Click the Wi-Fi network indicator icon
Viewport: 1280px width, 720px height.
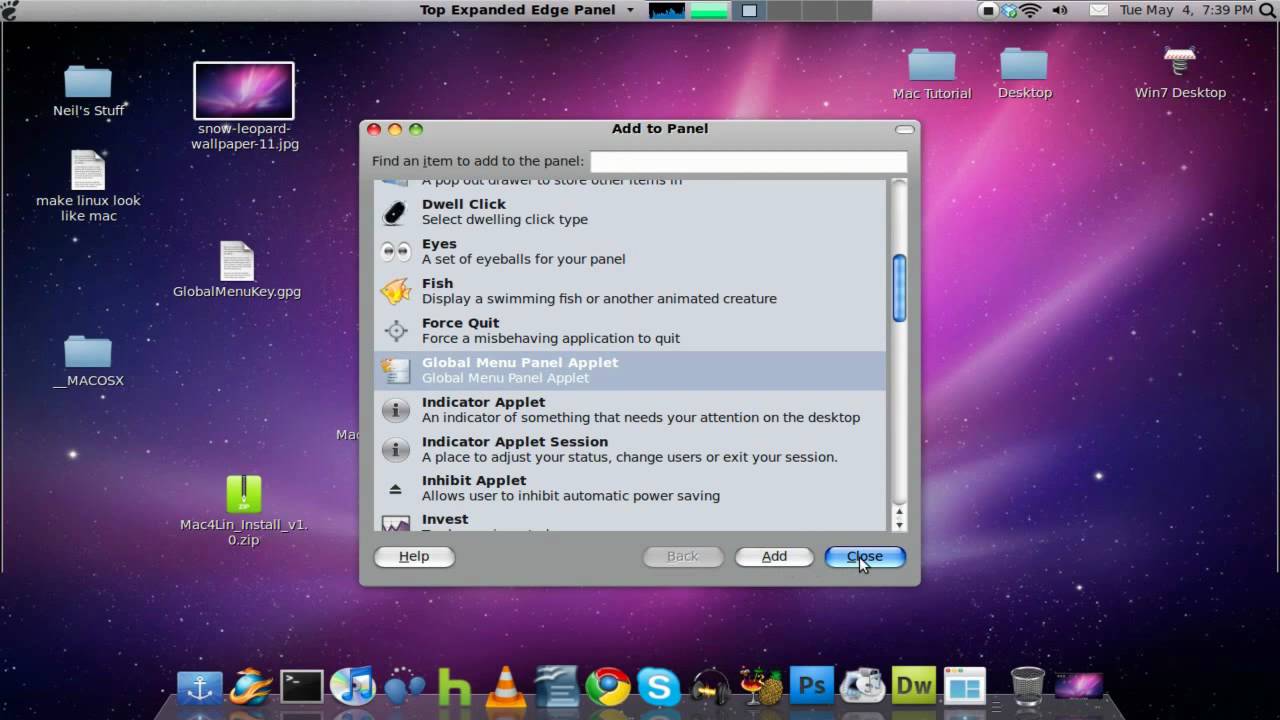tap(1031, 10)
